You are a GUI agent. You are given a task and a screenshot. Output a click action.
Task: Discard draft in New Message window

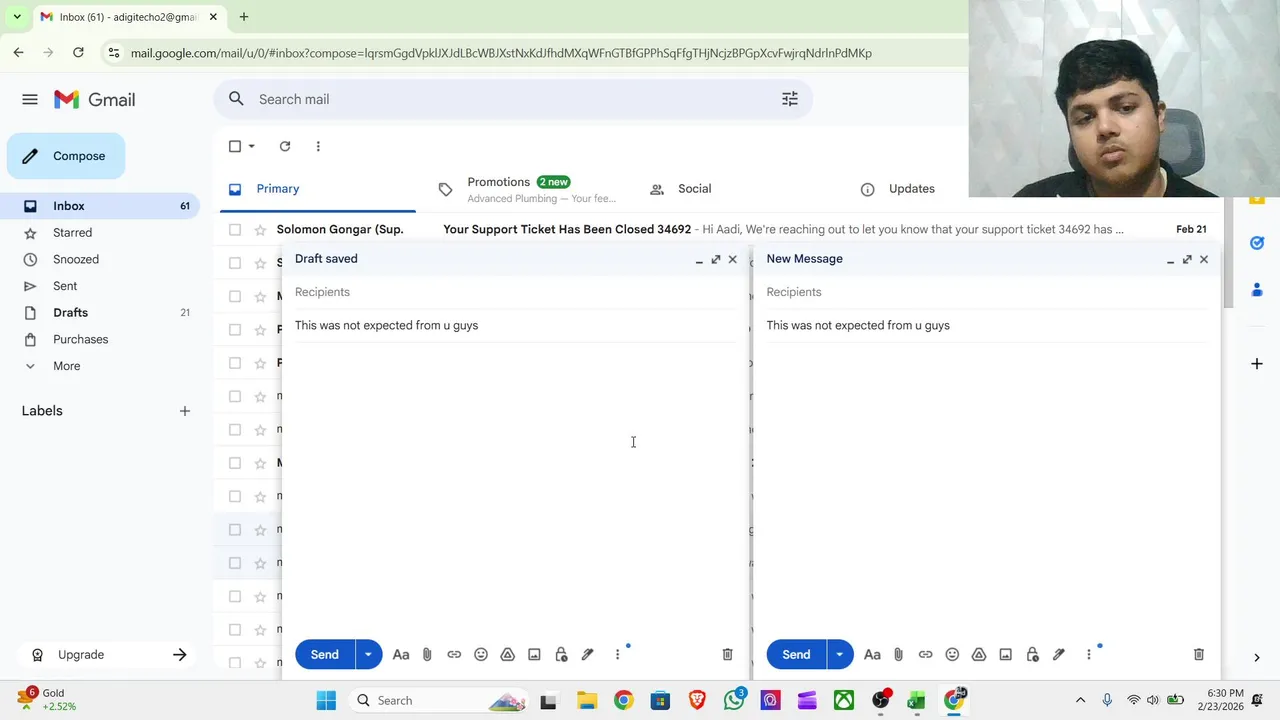[1199, 654]
